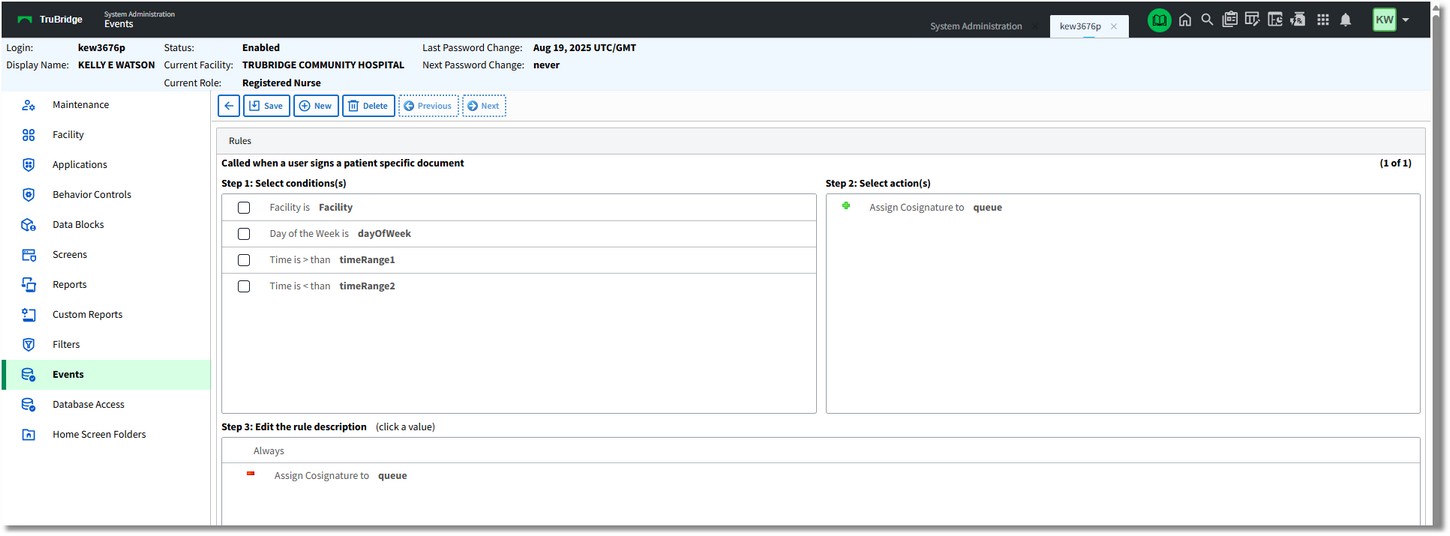Expand the KW user profile dropdown arrow
The width and height of the screenshot is (1450, 536).
click(x=1406, y=20)
